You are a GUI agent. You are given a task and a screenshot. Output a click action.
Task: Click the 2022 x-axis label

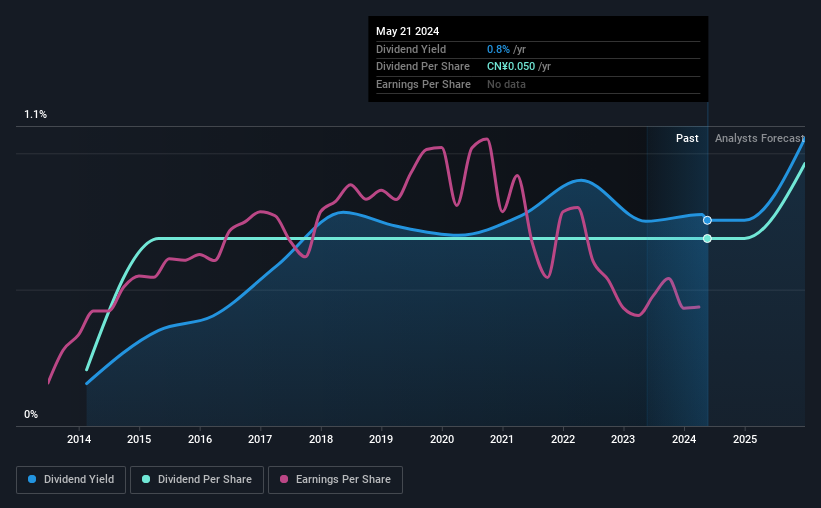tap(563, 439)
